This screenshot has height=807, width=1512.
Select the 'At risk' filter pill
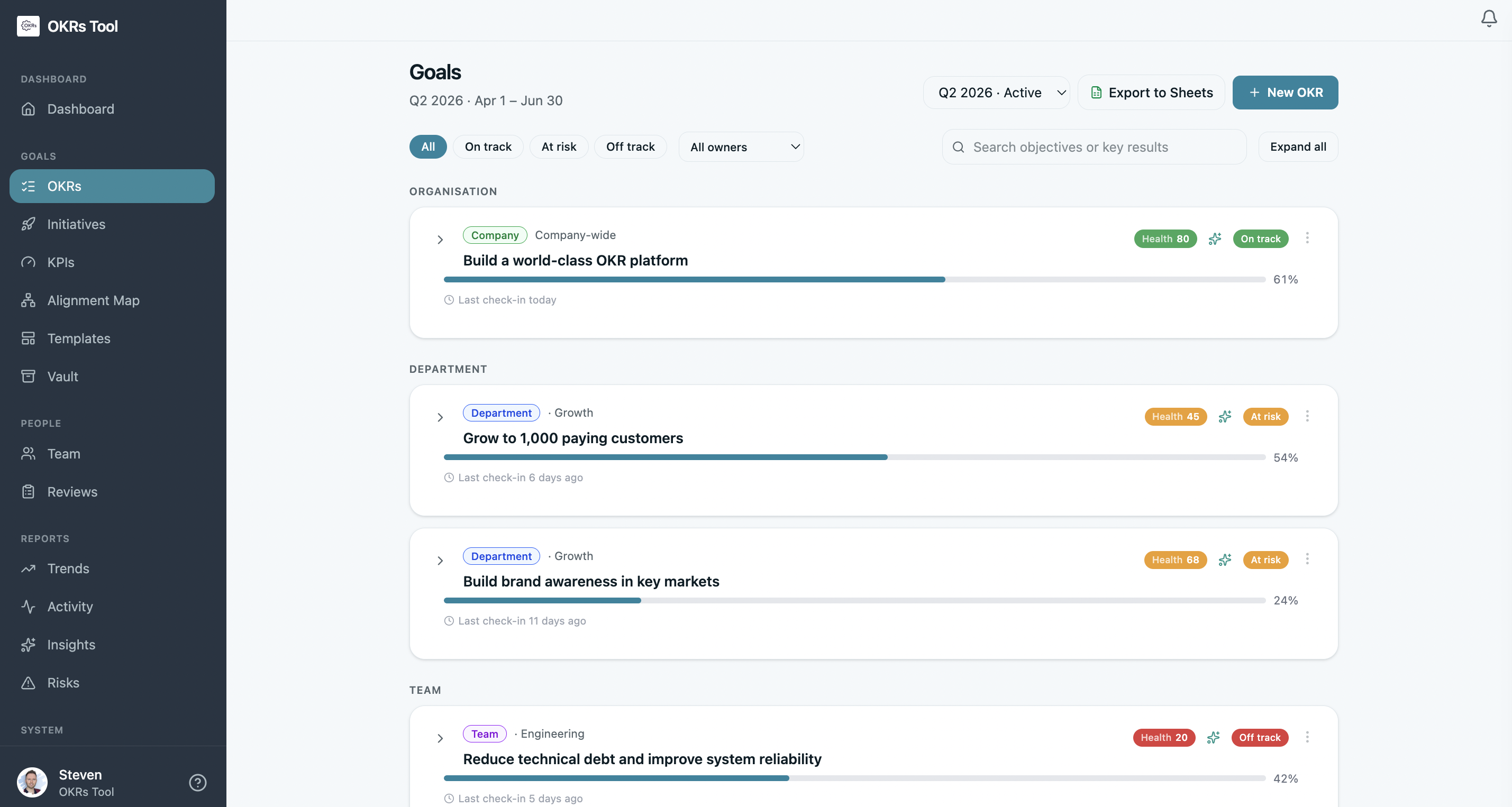[558, 146]
